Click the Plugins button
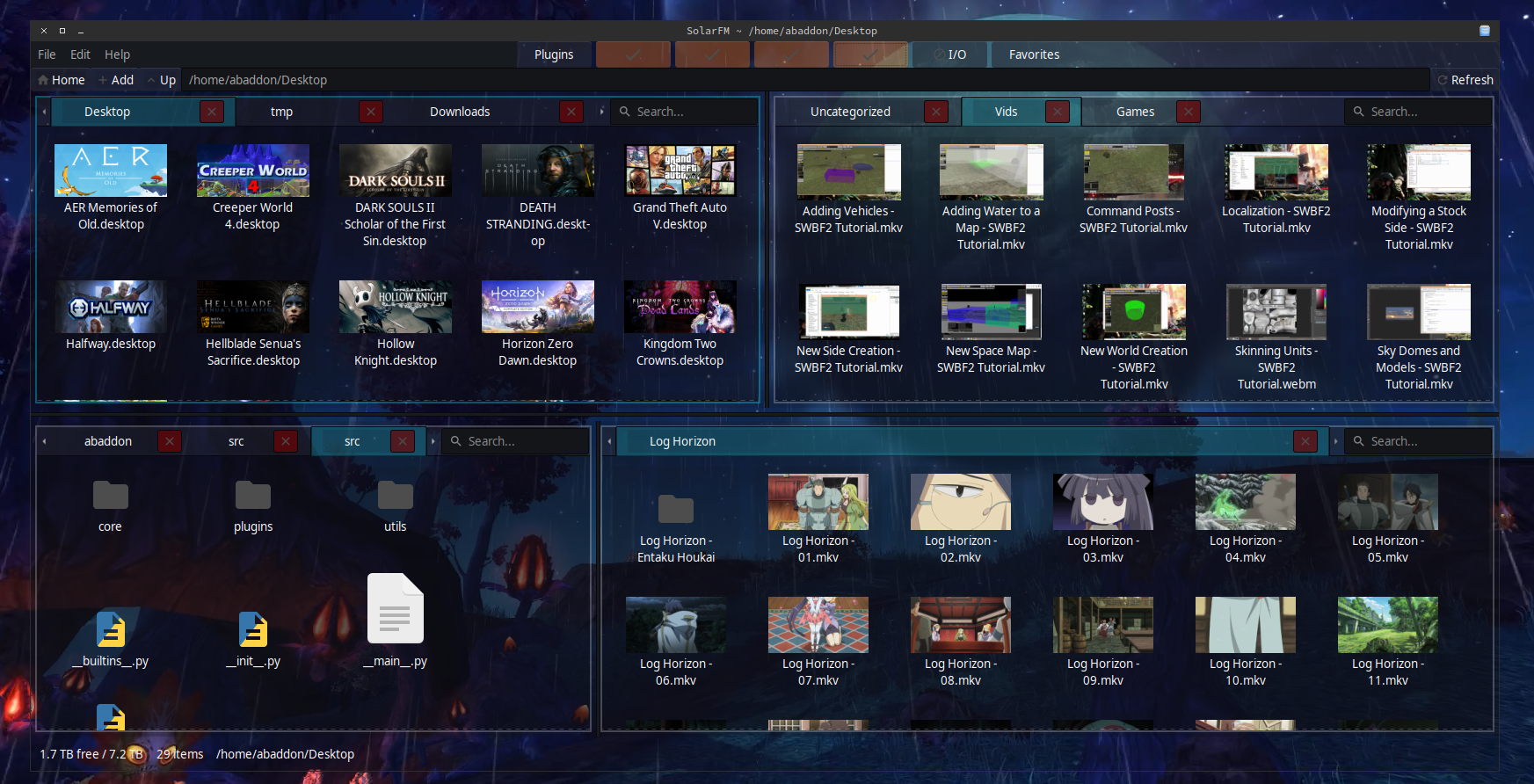 554,54
